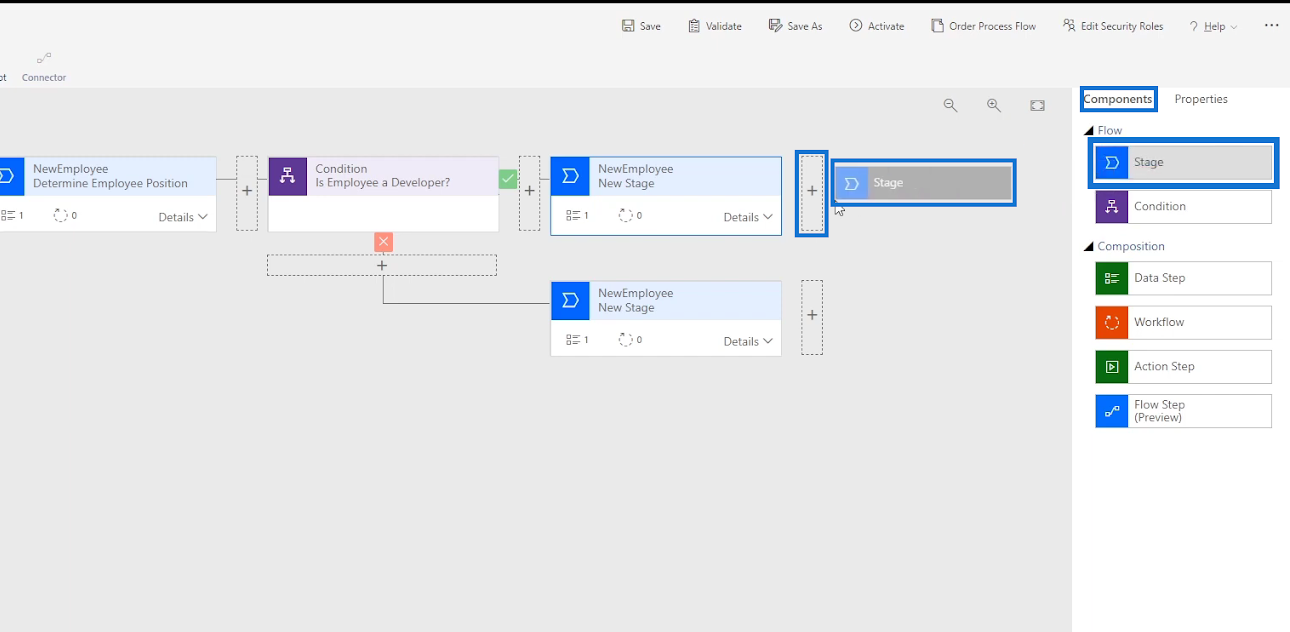Select the Workflow component
1290x632 pixels.
pos(1184,322)
